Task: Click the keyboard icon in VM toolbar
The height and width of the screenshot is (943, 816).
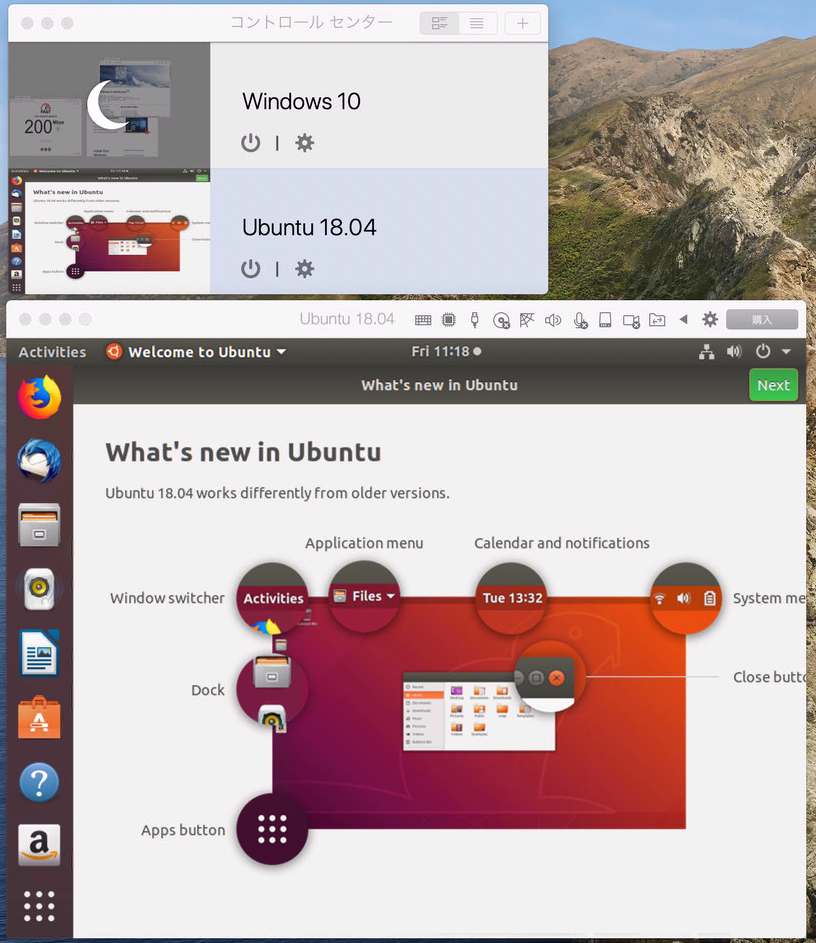Action: tap(423, 320)
